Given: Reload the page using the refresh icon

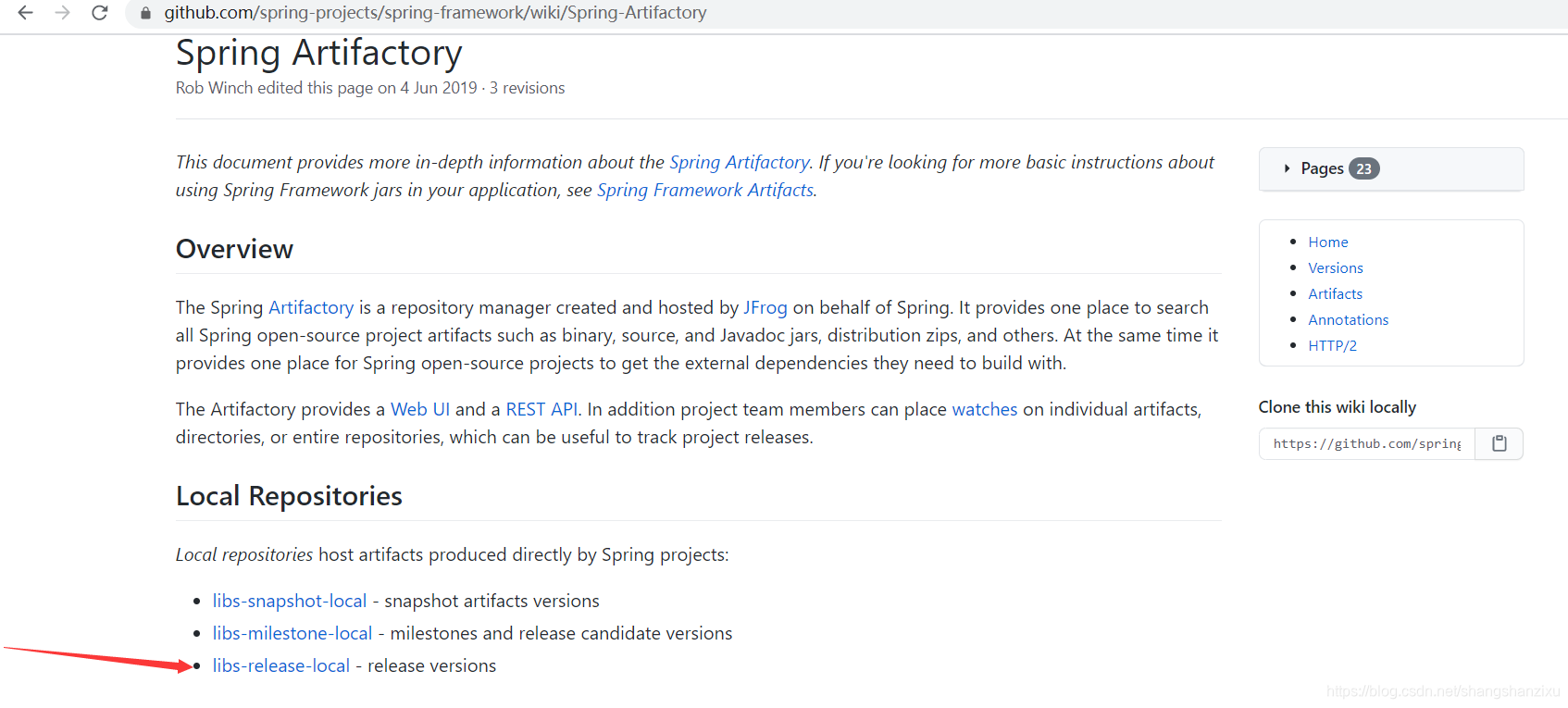Looking at the screenshot, I should (x=99, y=13).
